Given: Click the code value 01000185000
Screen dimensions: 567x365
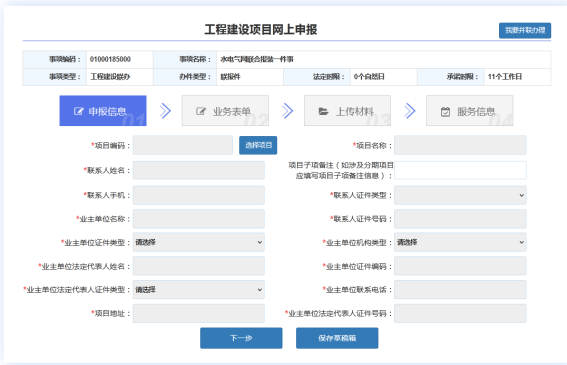Looking at the screenshot, I should point(110,59).
